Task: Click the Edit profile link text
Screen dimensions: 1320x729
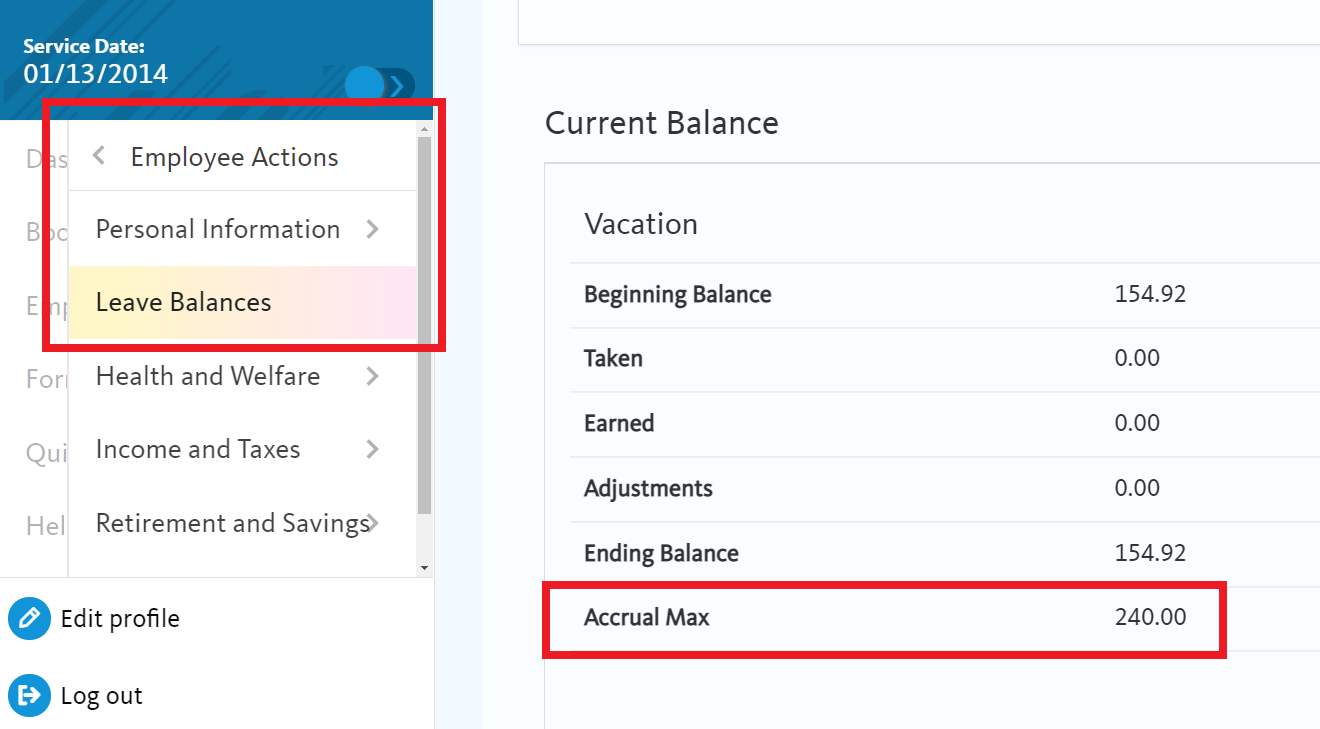Action: 120,618
